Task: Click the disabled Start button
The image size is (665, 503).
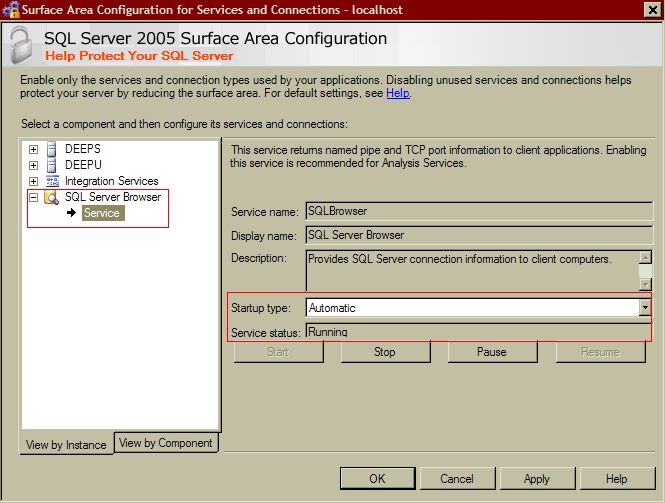Action: click(278, 352)
